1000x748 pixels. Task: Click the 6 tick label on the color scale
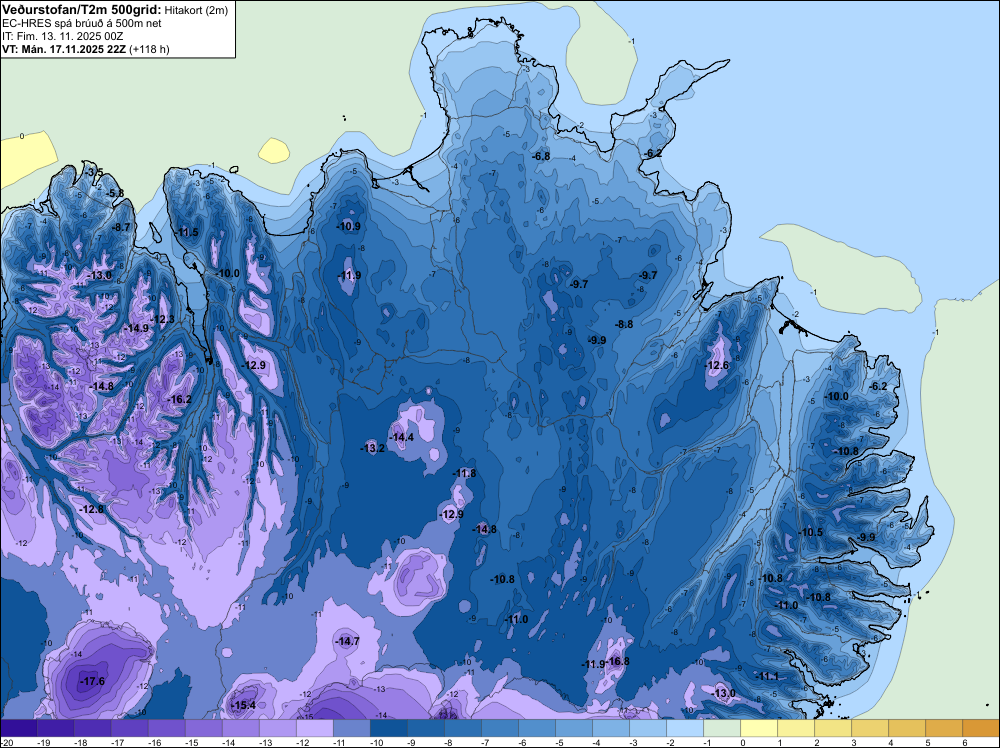coord(964,743)
